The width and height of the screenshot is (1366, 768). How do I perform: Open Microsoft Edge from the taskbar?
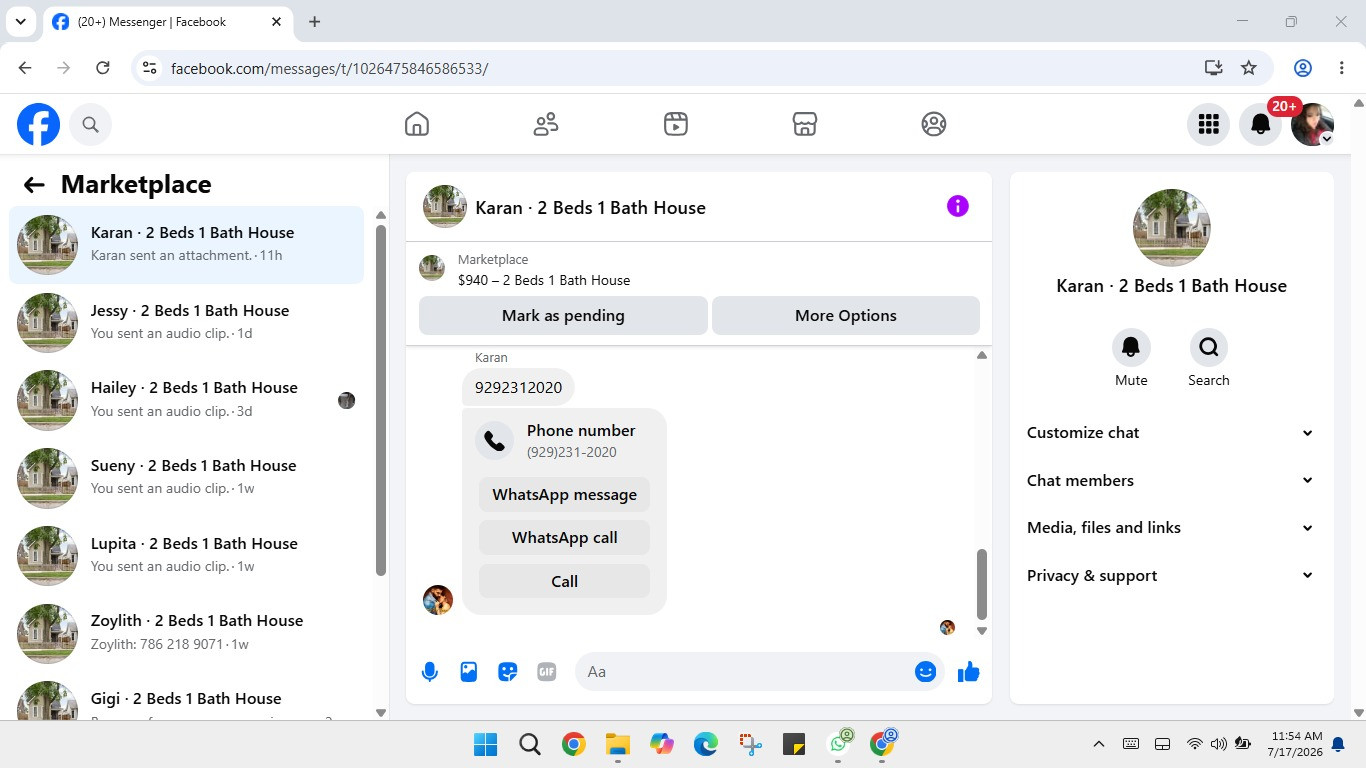tap(706, 744)
